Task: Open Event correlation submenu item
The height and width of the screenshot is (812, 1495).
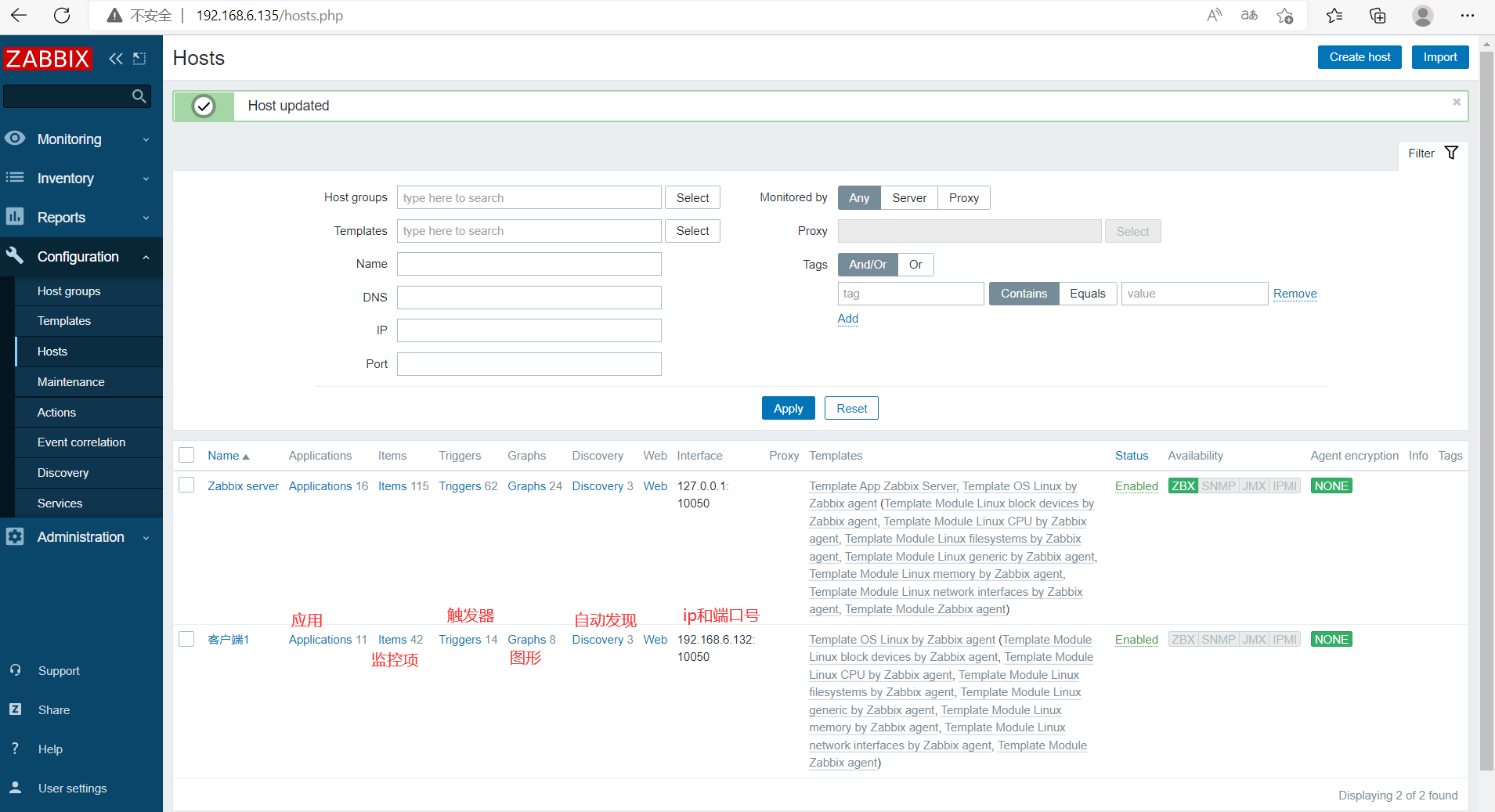Action: tap(88, 442)
